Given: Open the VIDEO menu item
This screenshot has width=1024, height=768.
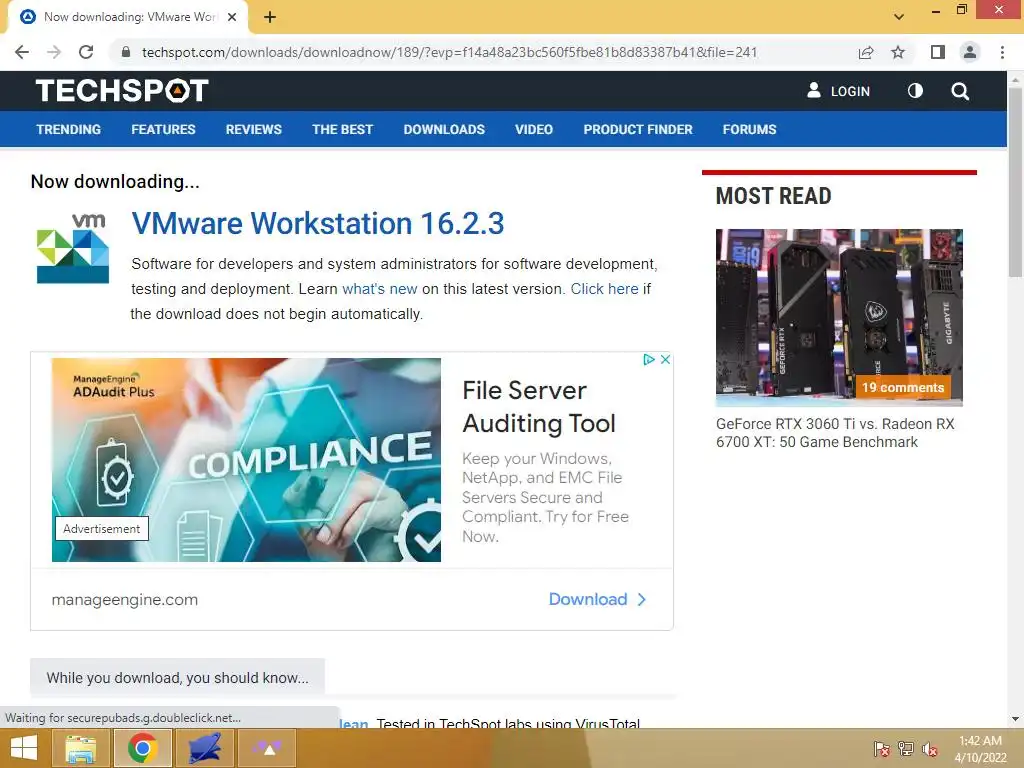Looking at the screenshot, I should 534,129.
